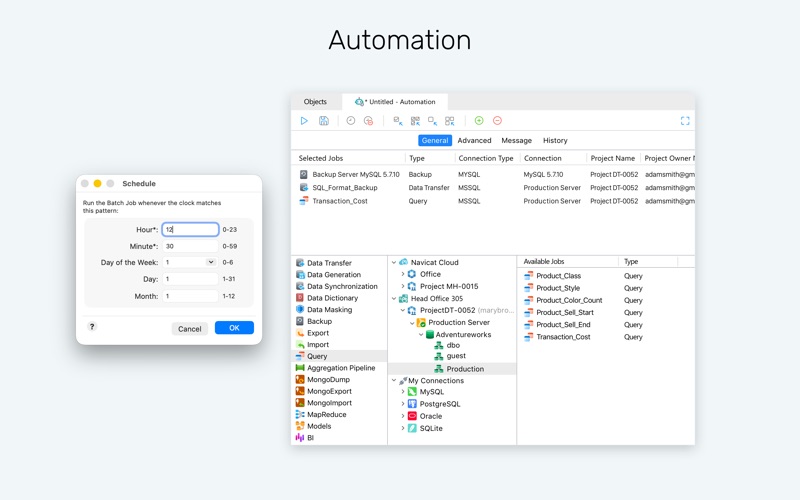Expand the MySQL connection
The width and height of the screenshot is (800, 500).
pyautogui.click(x=403, y=392)
